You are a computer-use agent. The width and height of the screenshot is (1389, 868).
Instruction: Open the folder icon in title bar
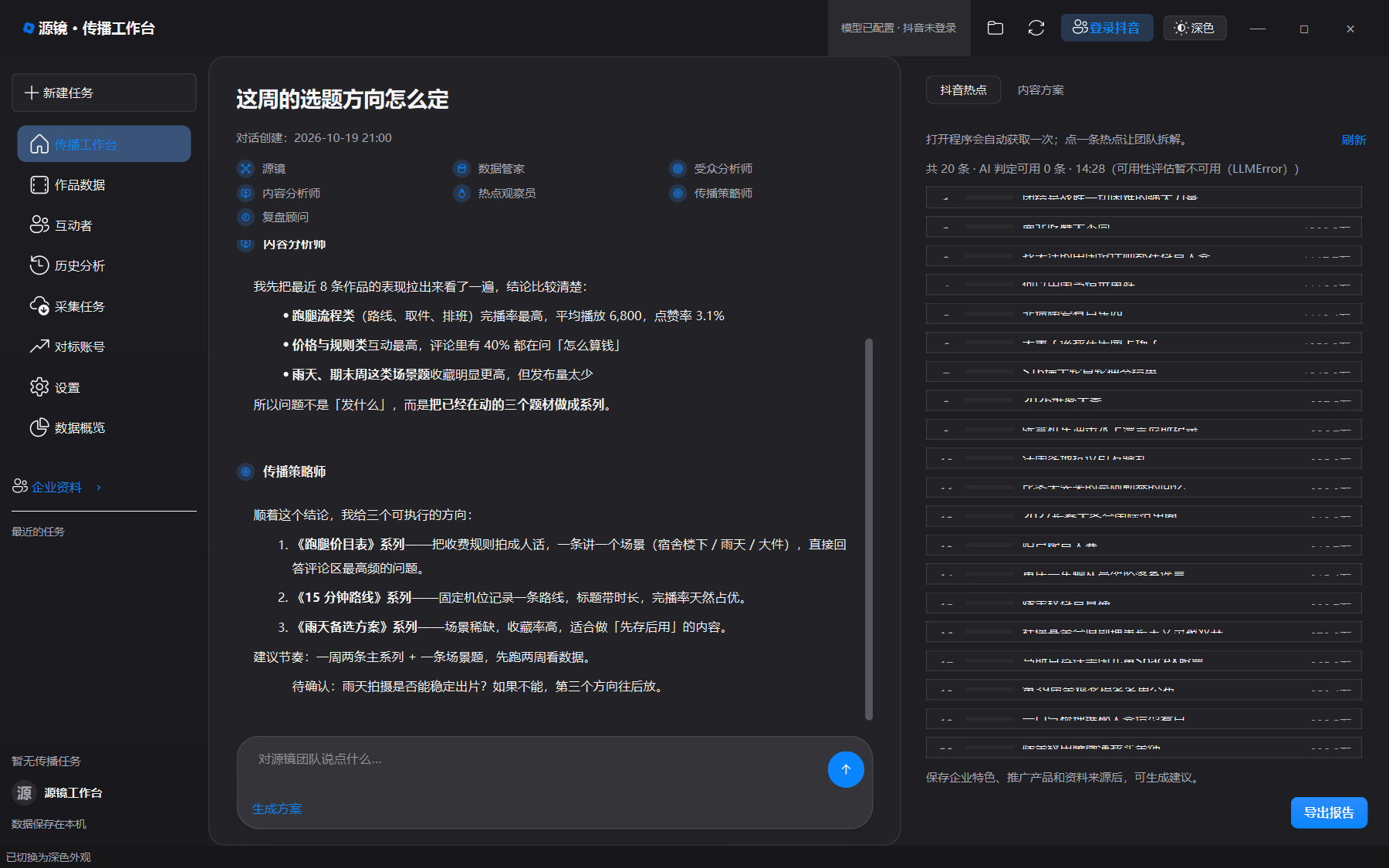coord(995,28)
